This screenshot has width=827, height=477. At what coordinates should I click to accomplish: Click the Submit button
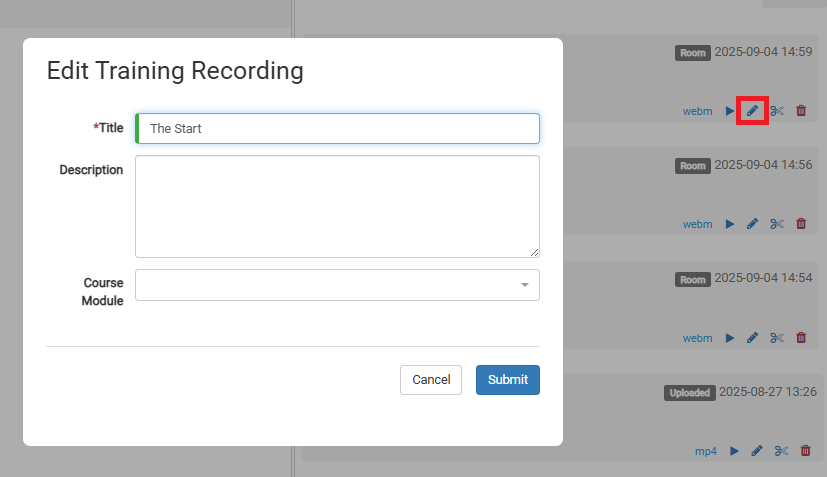(x=507, y=380)
